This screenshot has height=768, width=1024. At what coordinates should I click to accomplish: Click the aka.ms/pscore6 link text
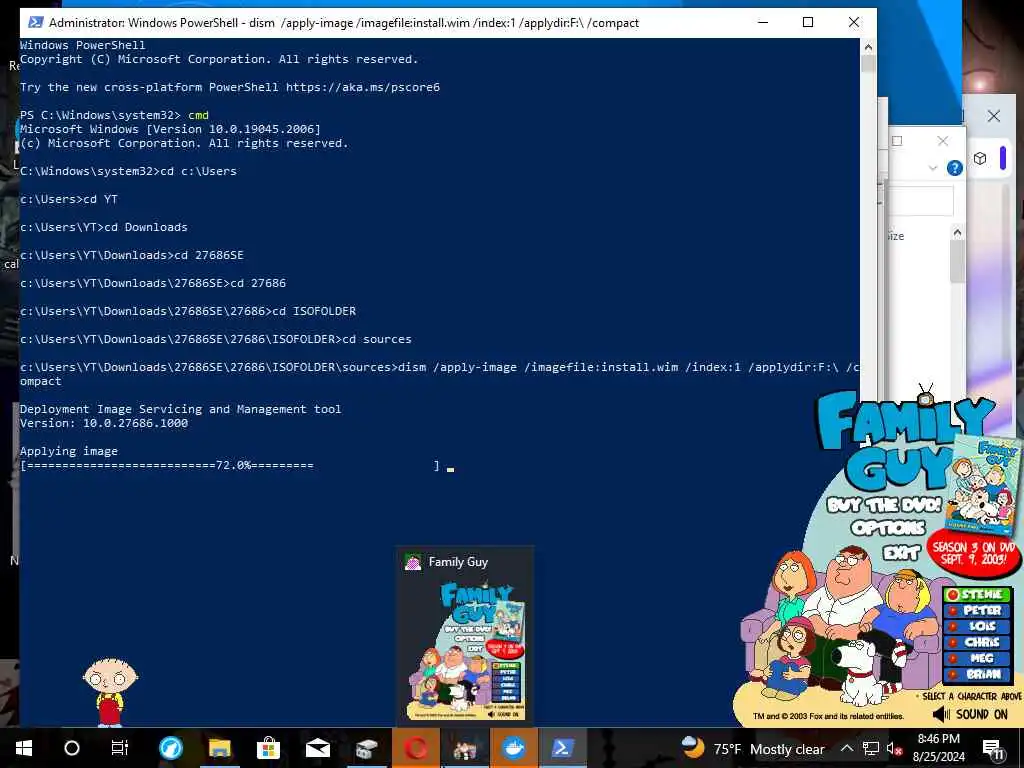(x=362, y=87)
